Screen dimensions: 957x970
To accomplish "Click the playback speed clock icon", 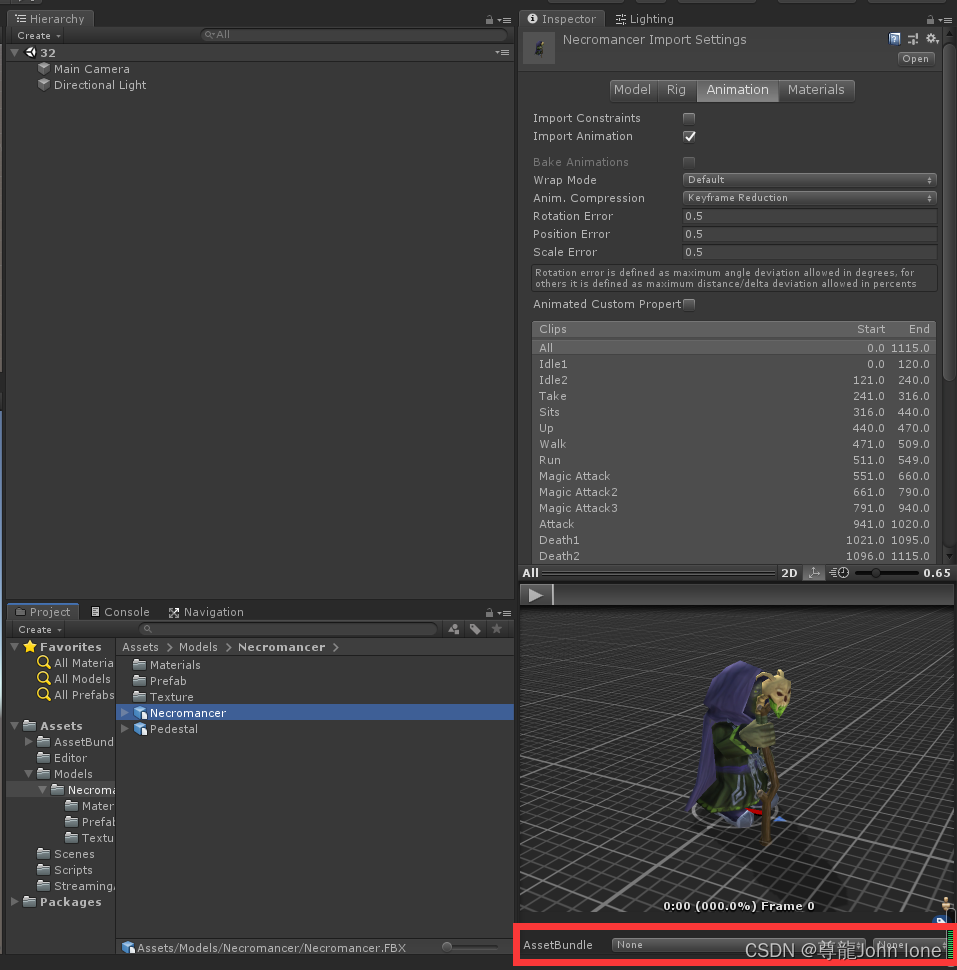I will (x=839, y=573).
